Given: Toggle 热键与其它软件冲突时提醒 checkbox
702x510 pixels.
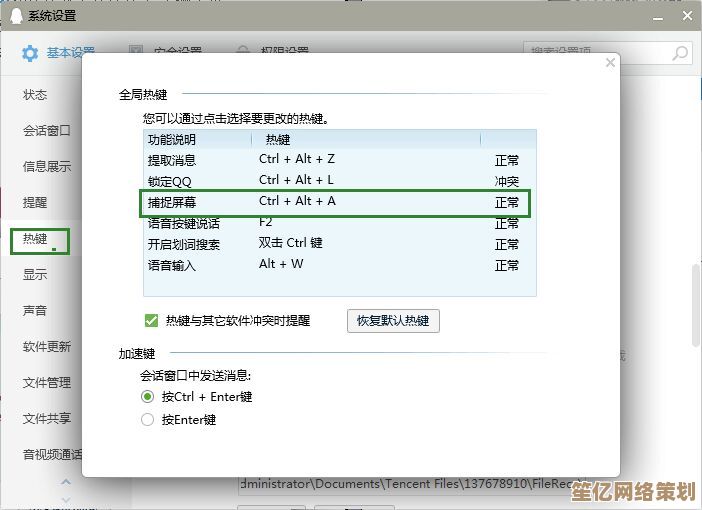Looking at the screenshot, I should pyautogui.click(x=152, y=321).
